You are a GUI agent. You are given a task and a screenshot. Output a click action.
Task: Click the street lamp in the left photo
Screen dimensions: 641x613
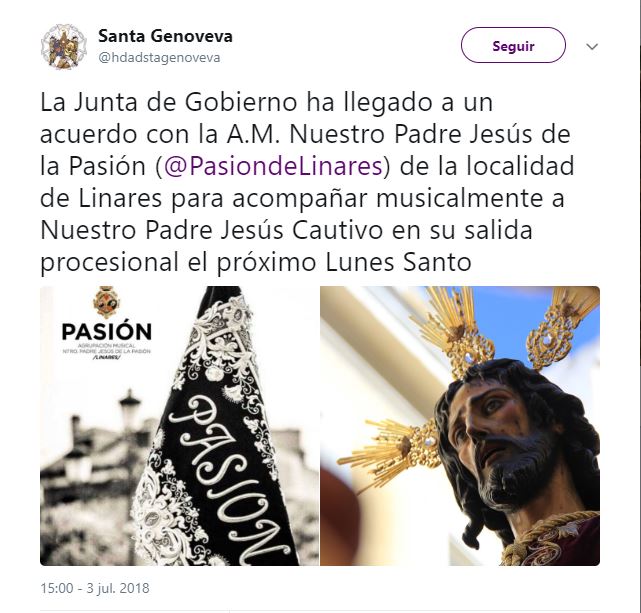[x=130, y=413]
